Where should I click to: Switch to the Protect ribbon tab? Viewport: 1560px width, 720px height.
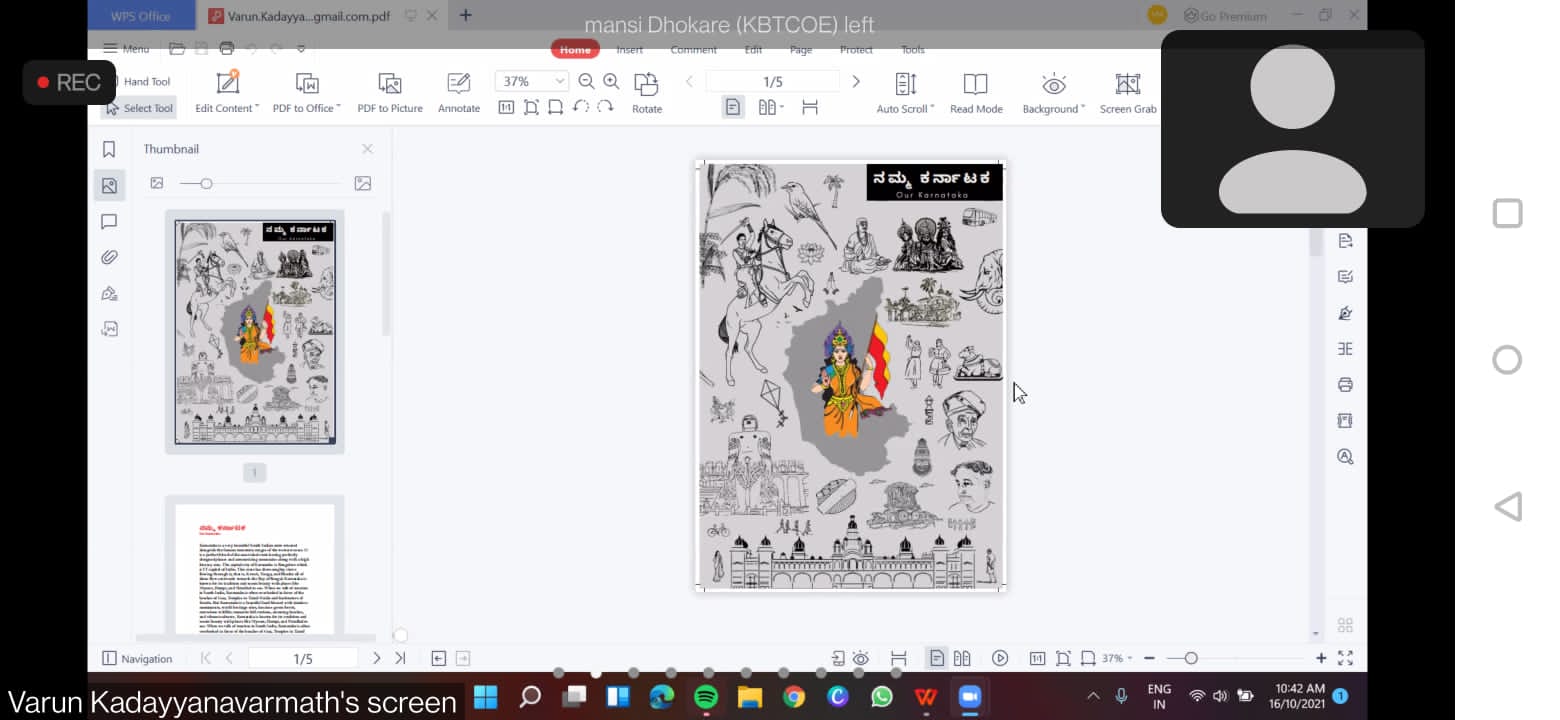point(856,49)
